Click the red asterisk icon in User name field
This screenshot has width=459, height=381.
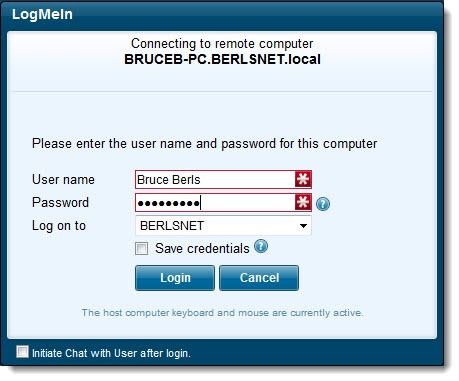coord(303,179)
